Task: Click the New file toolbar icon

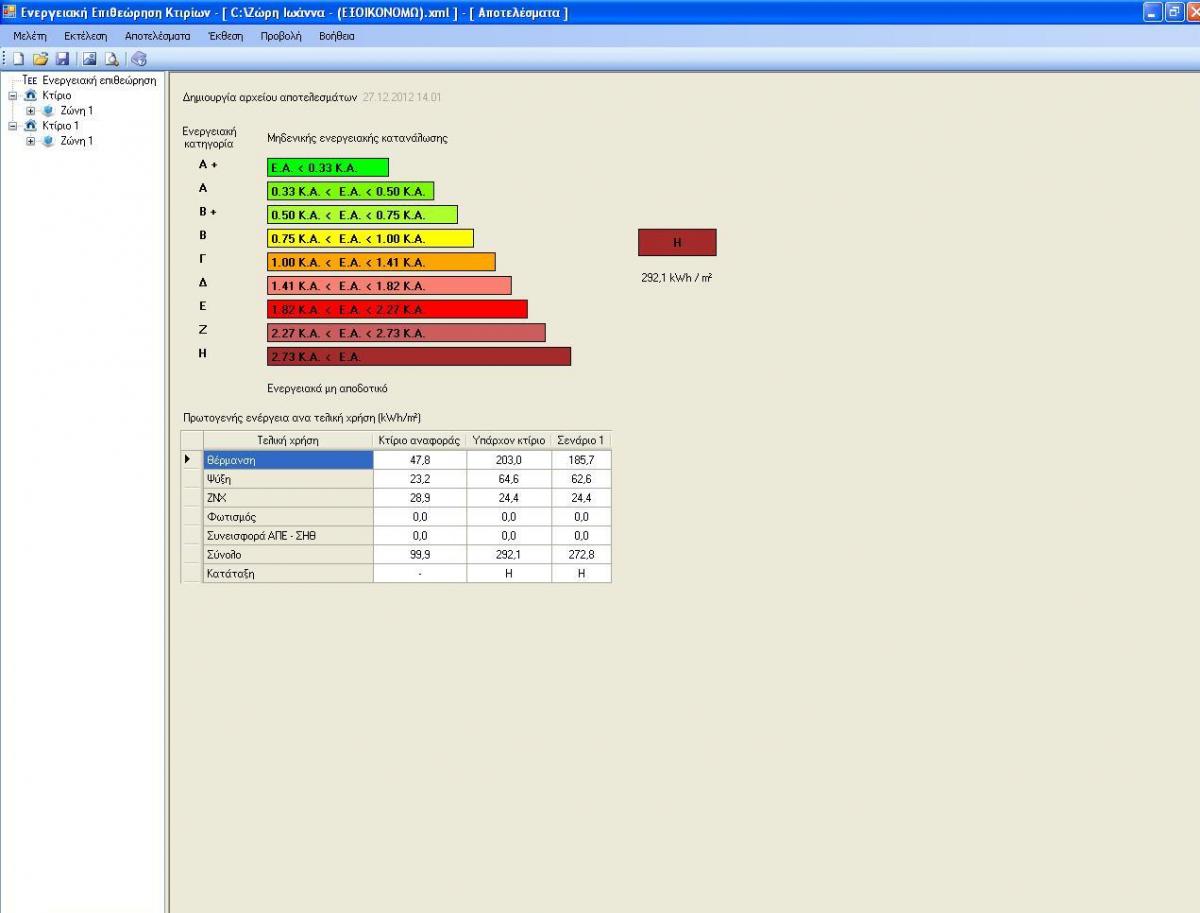Action: [18, 59]
